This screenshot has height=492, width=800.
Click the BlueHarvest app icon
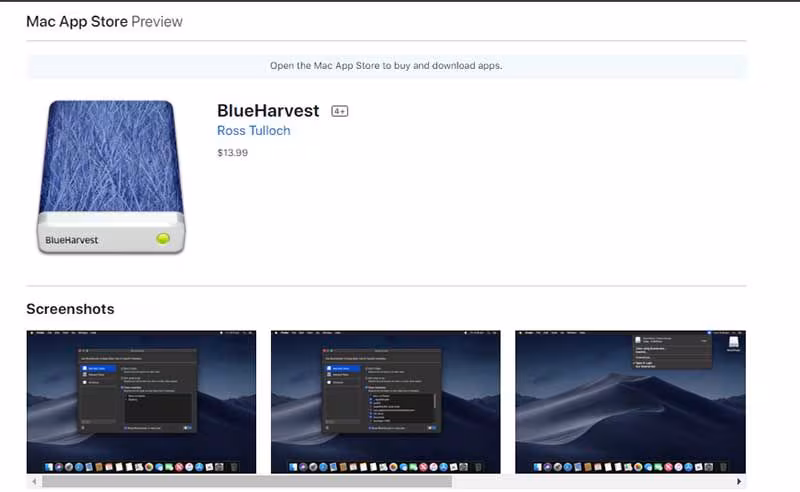[x=111, y=177]
